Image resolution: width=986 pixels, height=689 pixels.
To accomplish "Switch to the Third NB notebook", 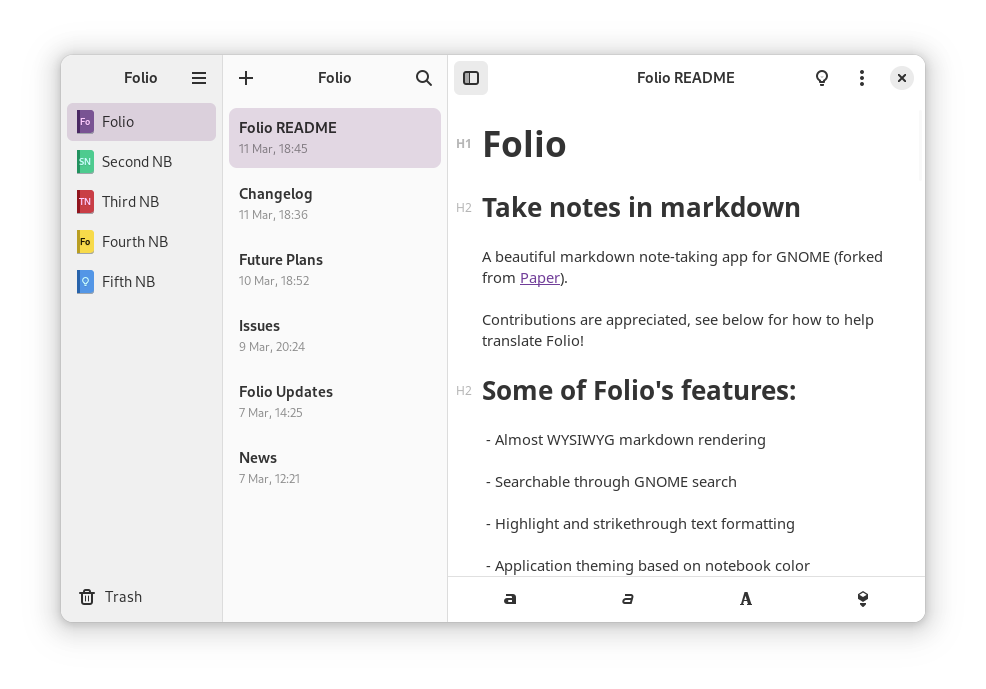I will point(130,202).
